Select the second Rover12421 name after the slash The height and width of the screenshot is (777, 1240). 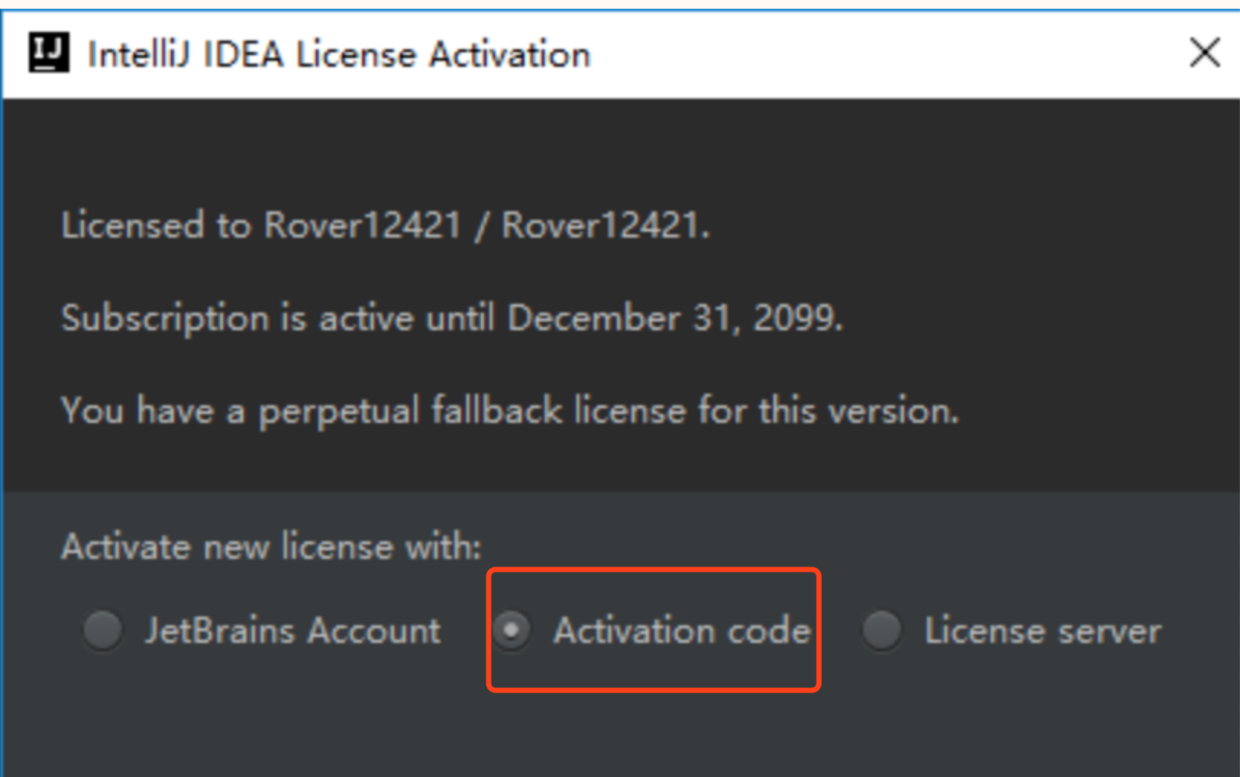pyautogui.click(x=600, y=225)
